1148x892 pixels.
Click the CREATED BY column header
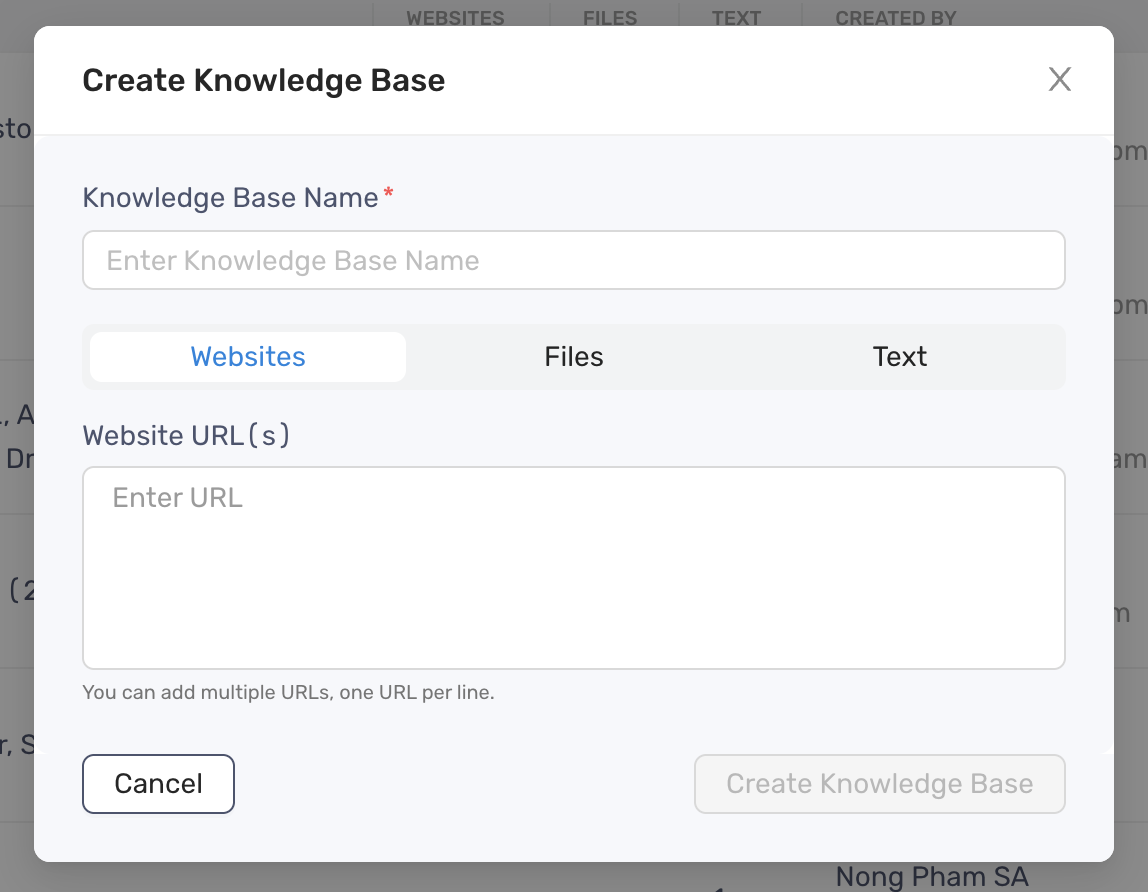[894, 17]
